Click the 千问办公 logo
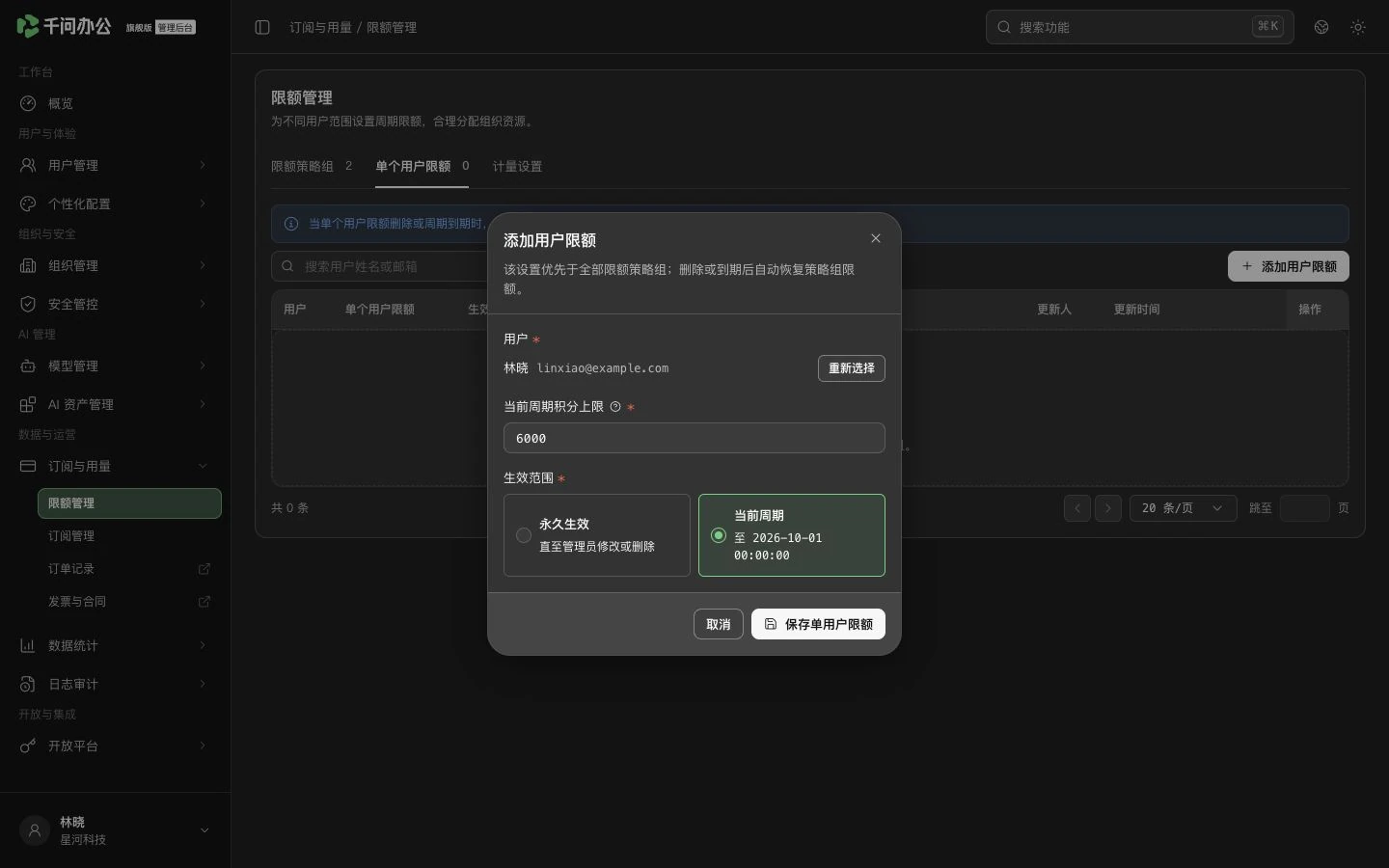The height and width of the screenshot is (868, 1389). coord(64,26)
